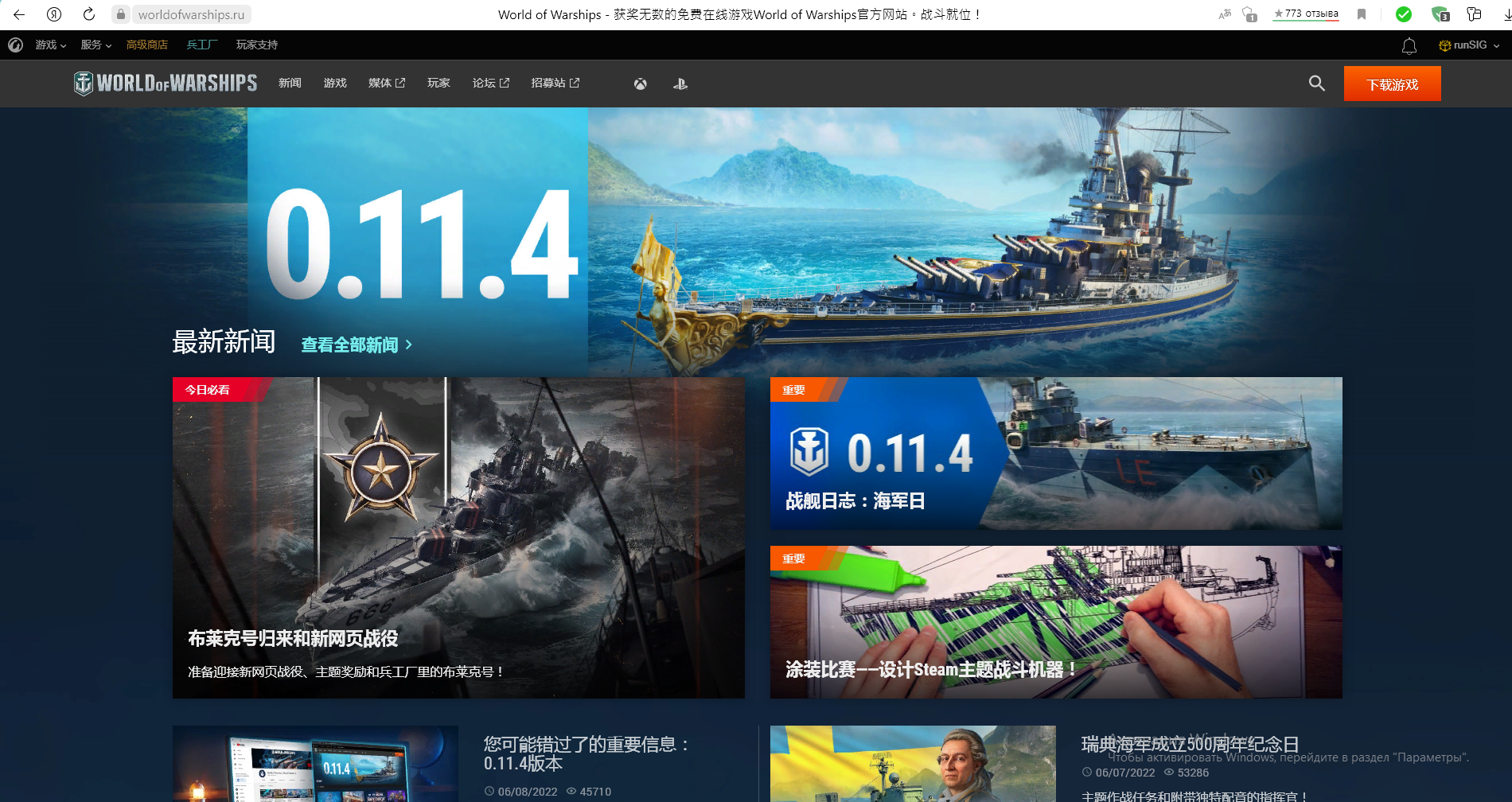Screen dimensions: 1512x802
Task: Click the 重要 tag on 海军日 card
Action: [802, 390]
